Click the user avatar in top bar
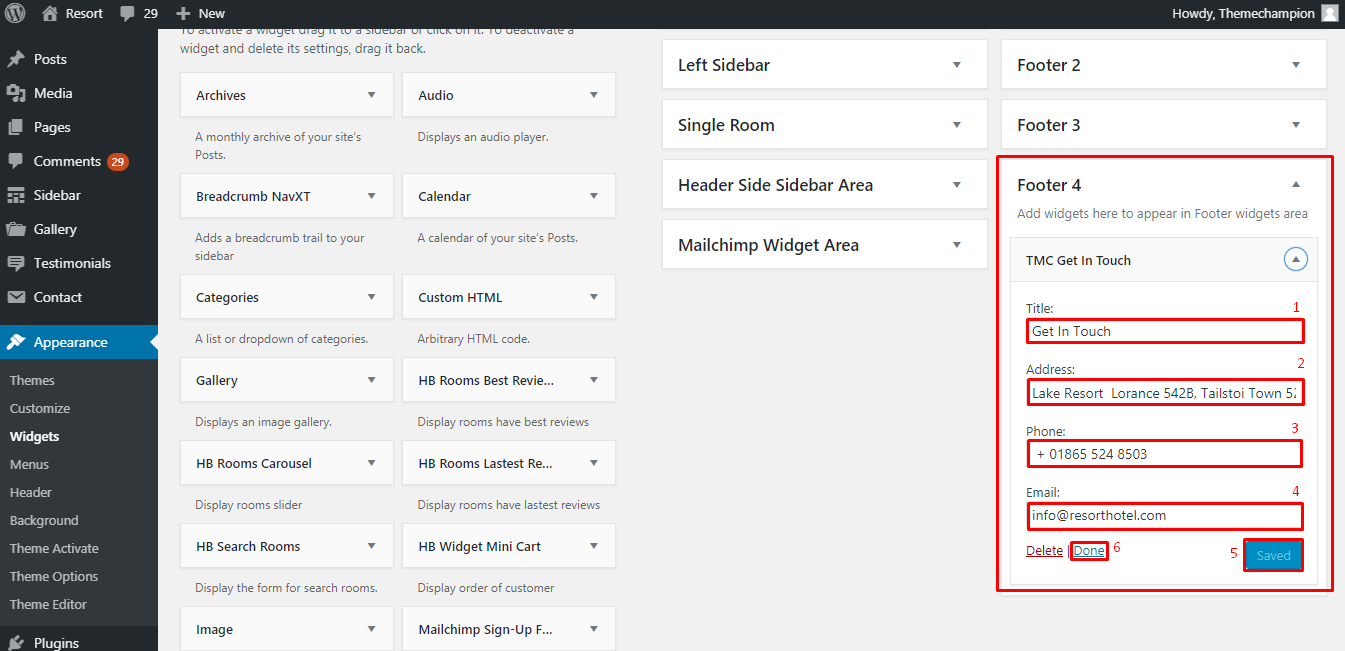Viewport: 1345px width, 651px height. tap(1329, 13)
